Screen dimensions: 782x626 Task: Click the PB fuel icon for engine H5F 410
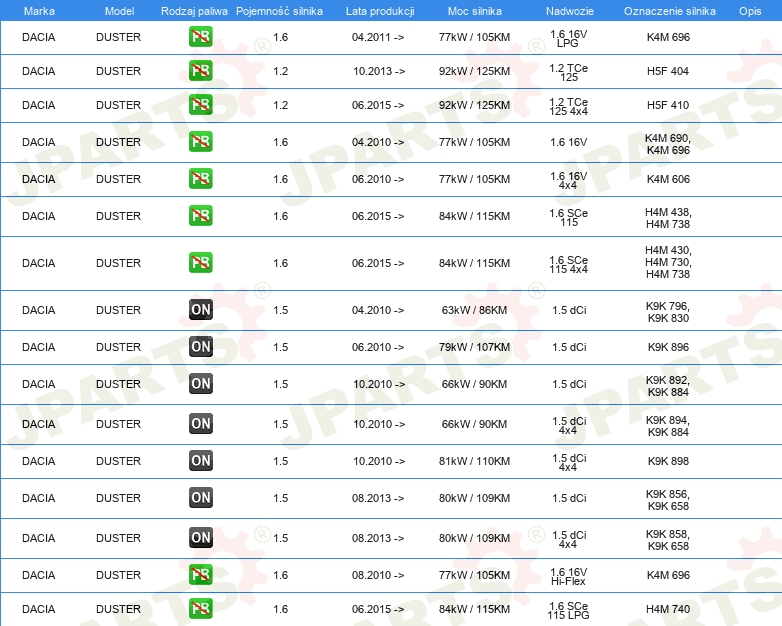[x=200, y=105]
